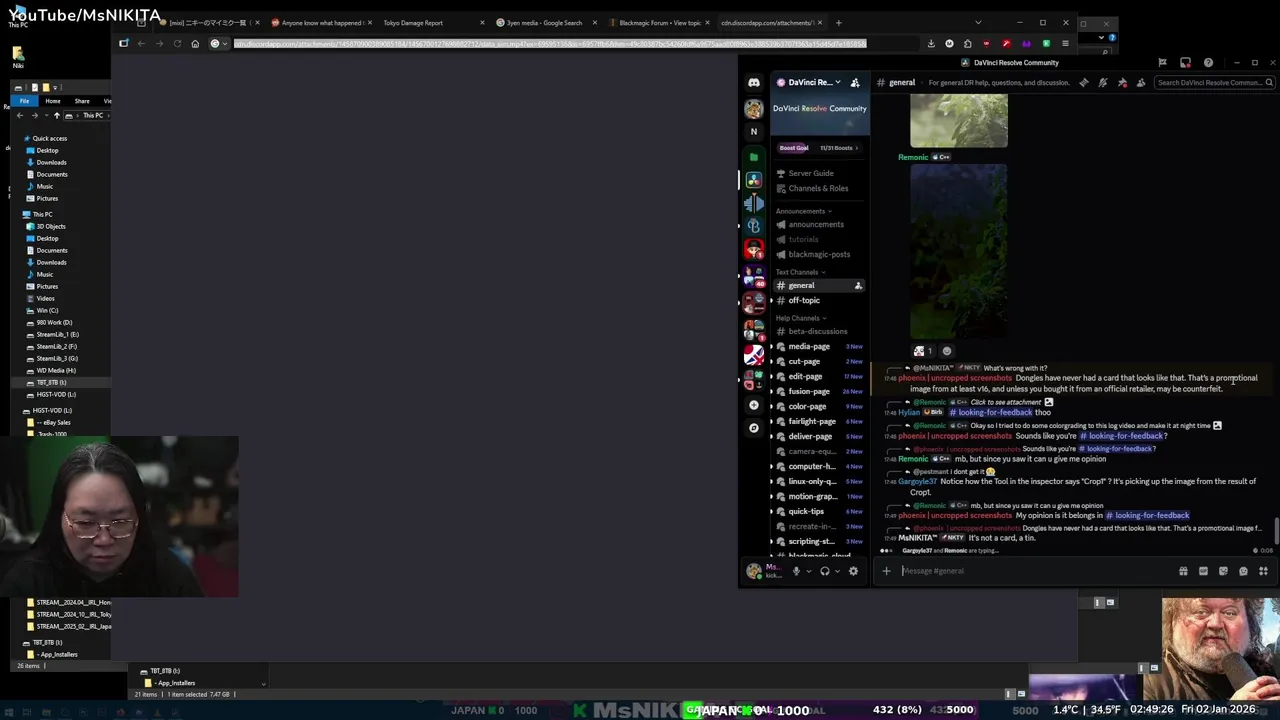Screen dimensions: 1280x720
Task: Open Channels & Roles
Action: 818,188
